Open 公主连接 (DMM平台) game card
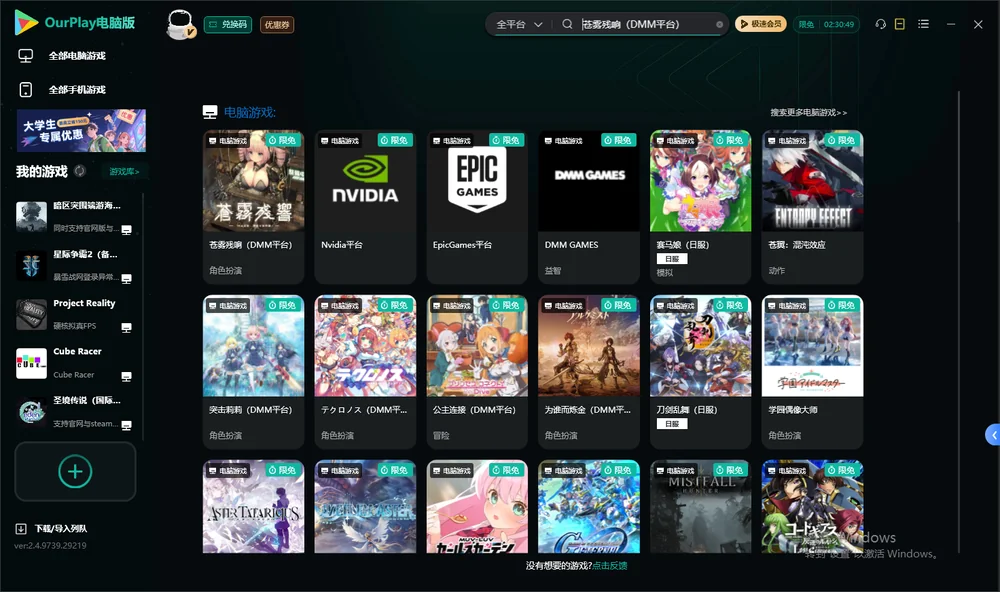Viewport: 1000px width, 592px height. [x=477, y=372]
